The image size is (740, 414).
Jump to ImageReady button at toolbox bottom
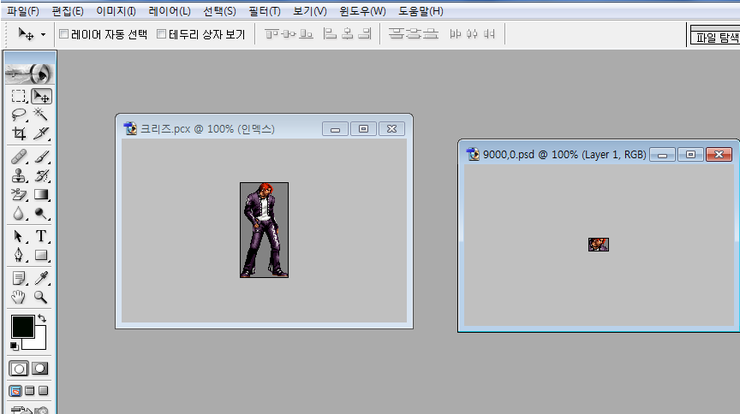[30, 410]
